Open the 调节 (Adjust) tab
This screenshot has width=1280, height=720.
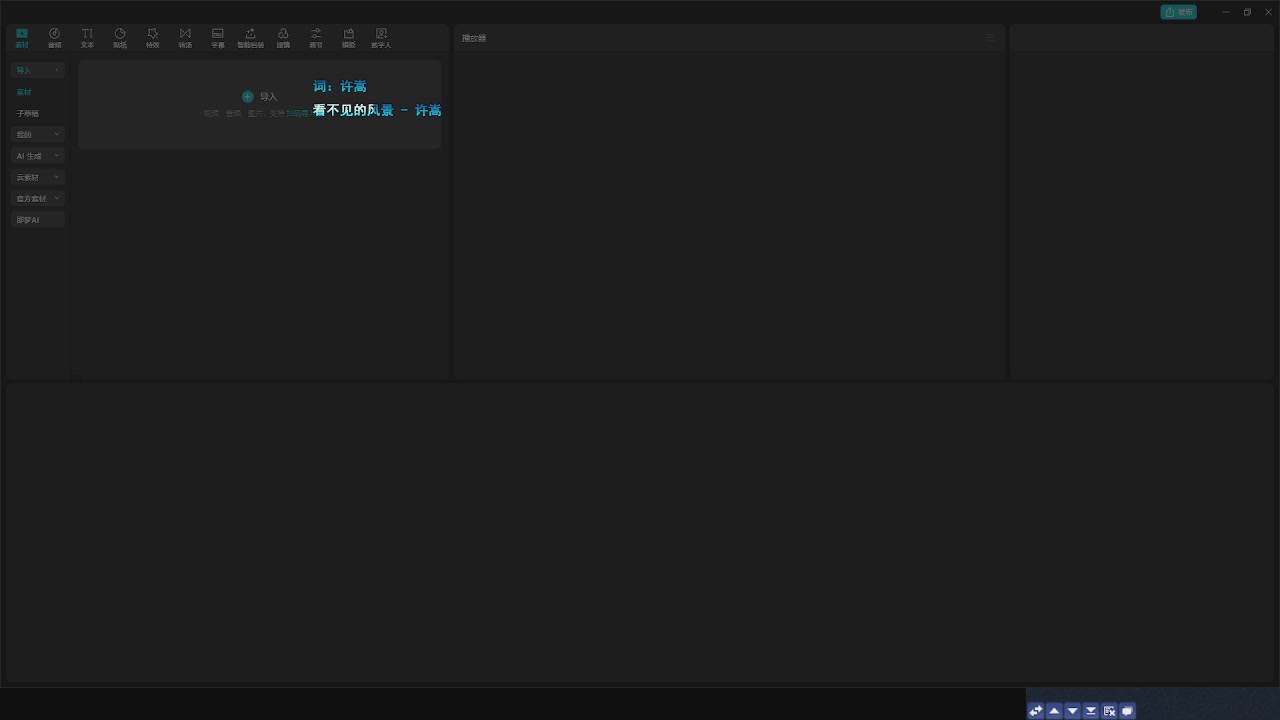coord(316,38)
